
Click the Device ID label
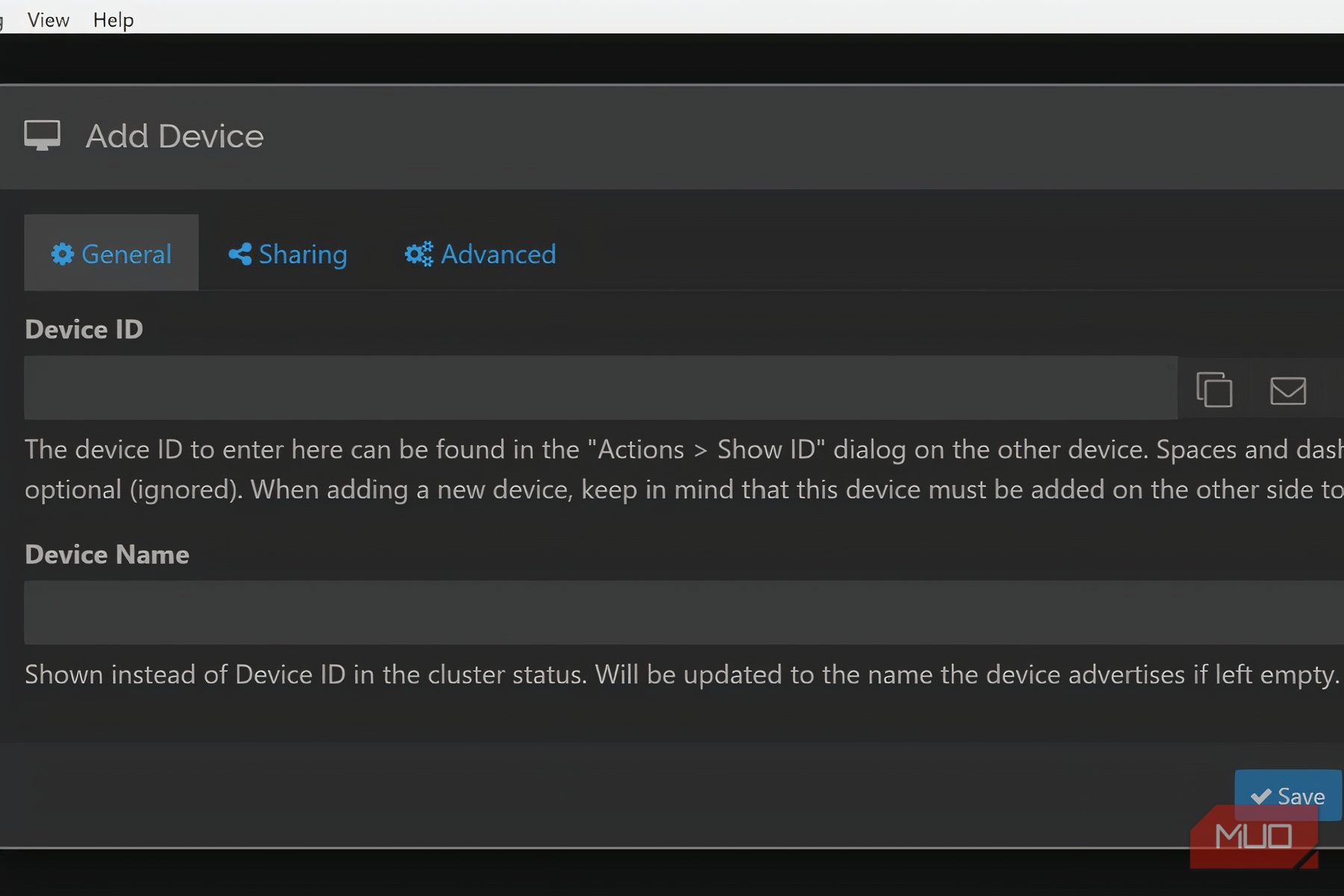click(84, 329)
